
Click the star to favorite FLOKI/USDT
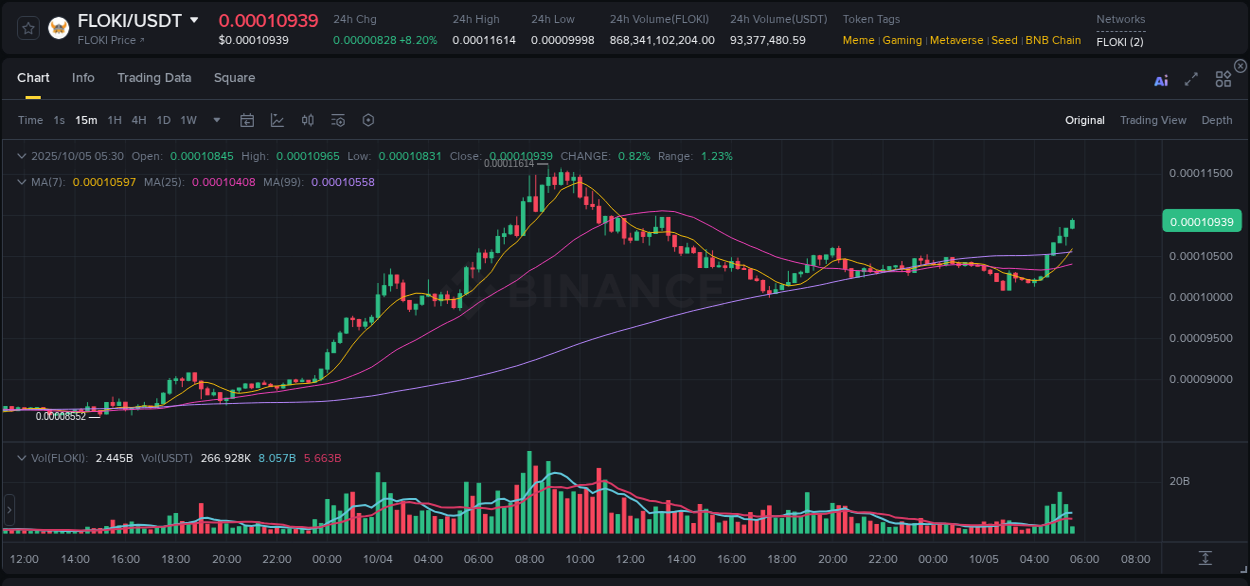point(27,27)
